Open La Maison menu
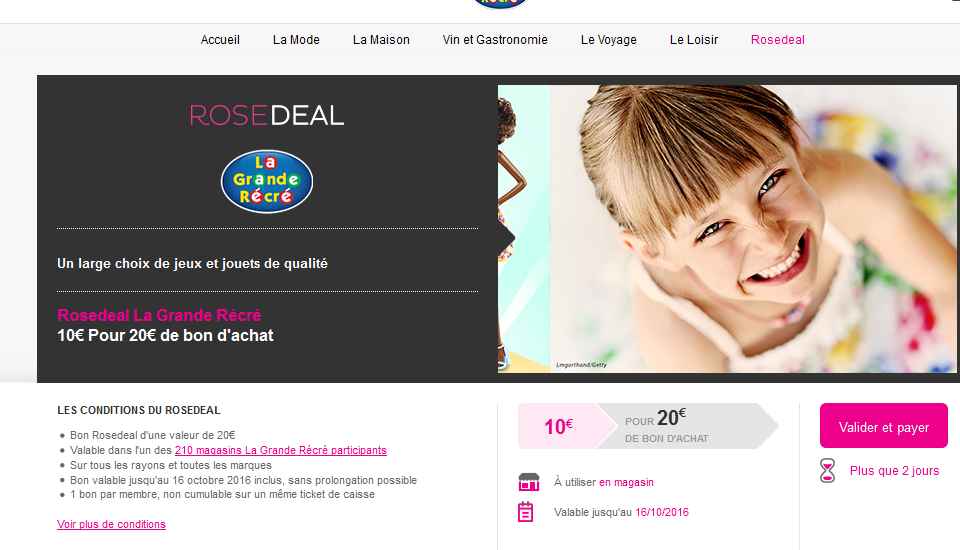This screenshot has height=550, width=960. tap(381, 40)
